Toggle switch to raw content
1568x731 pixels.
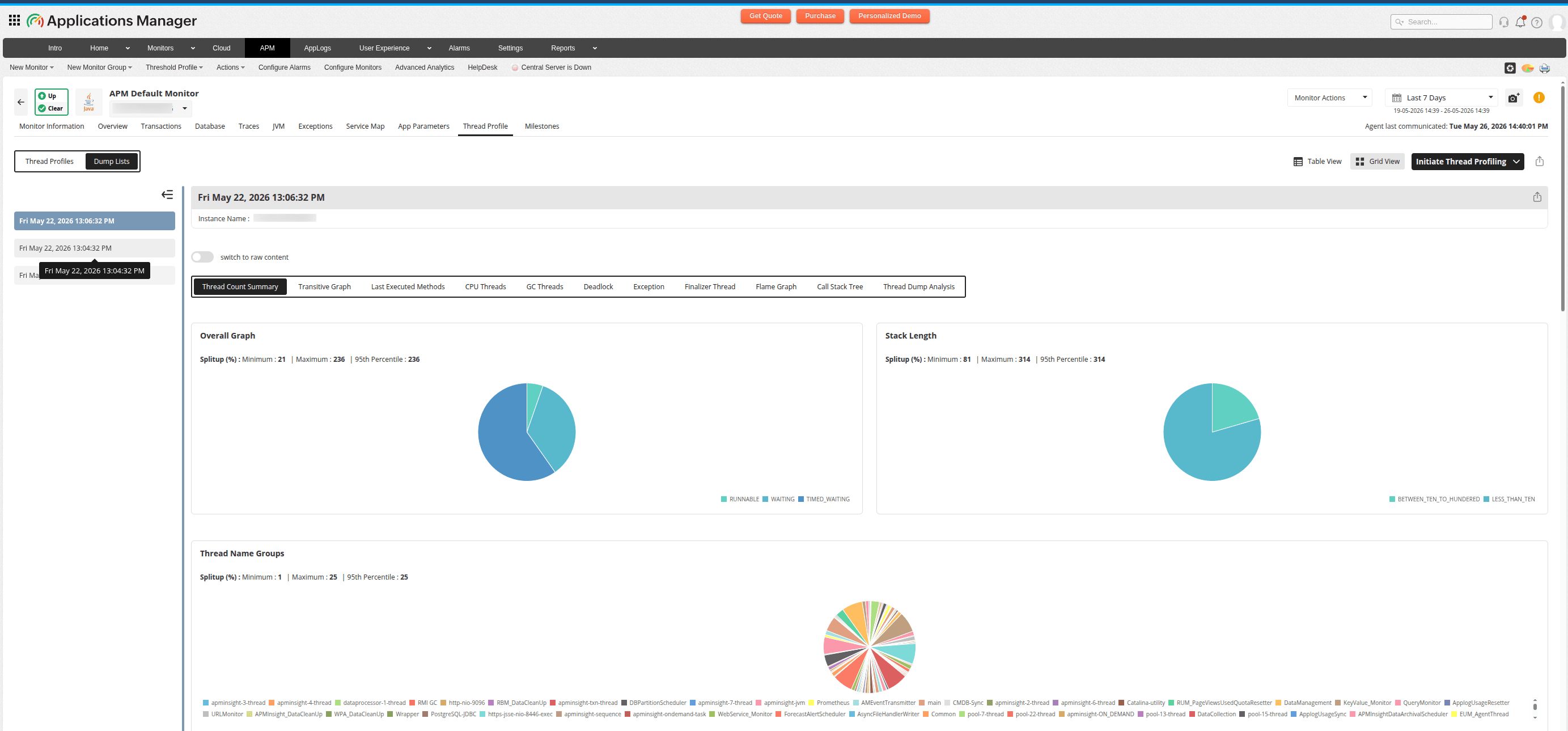(202, 257)
